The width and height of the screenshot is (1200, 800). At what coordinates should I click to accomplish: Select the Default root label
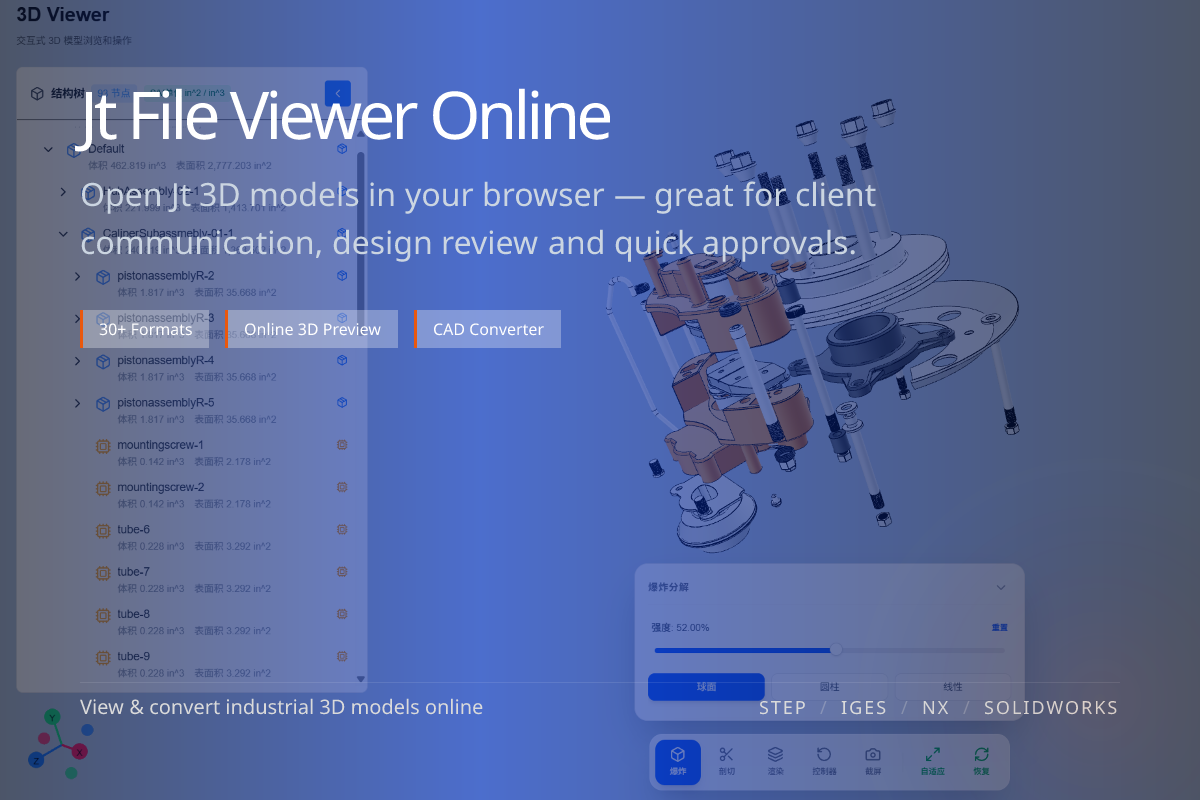[106, 149]
